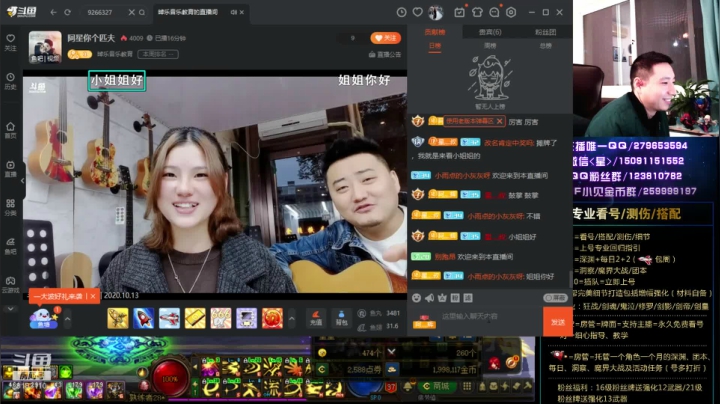Open the 充值 recharge button
The height and width of the screenshot is (404, 720).
click(316, 318)
